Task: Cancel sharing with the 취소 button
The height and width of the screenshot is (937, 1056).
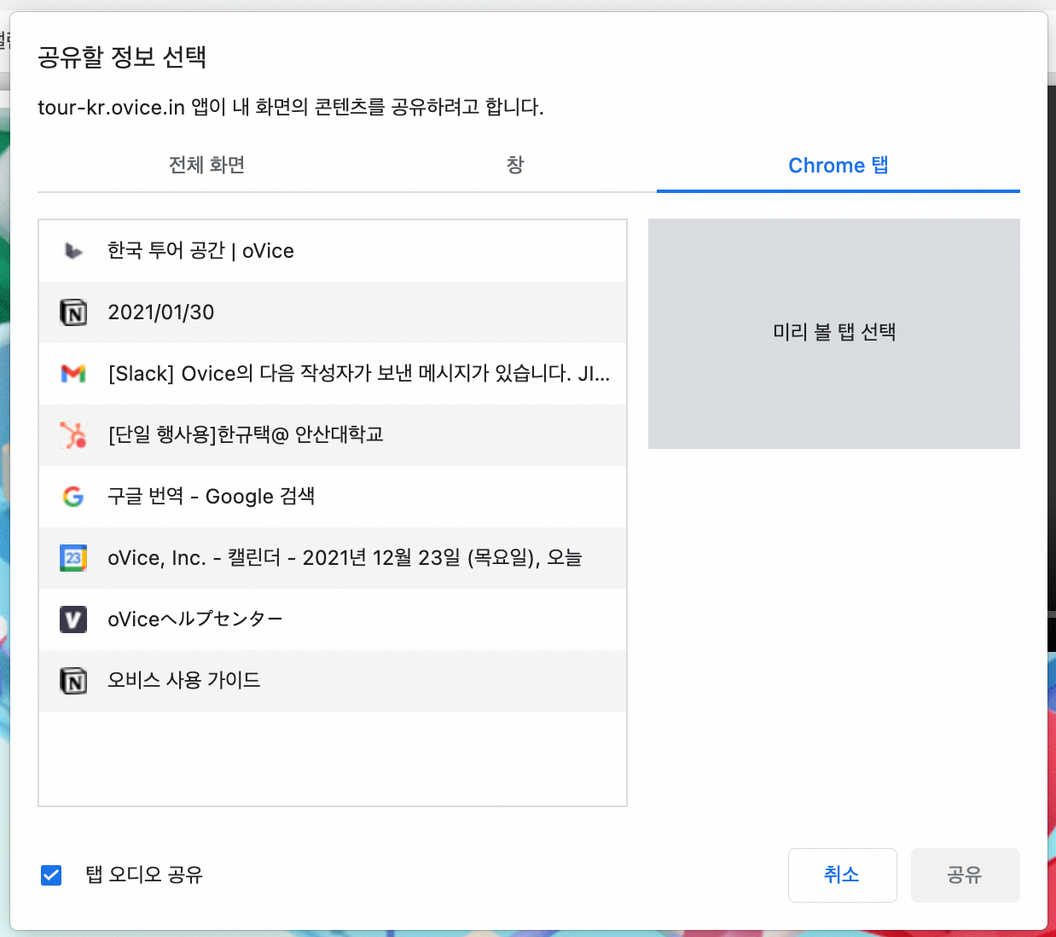Action: click(842, 875)
